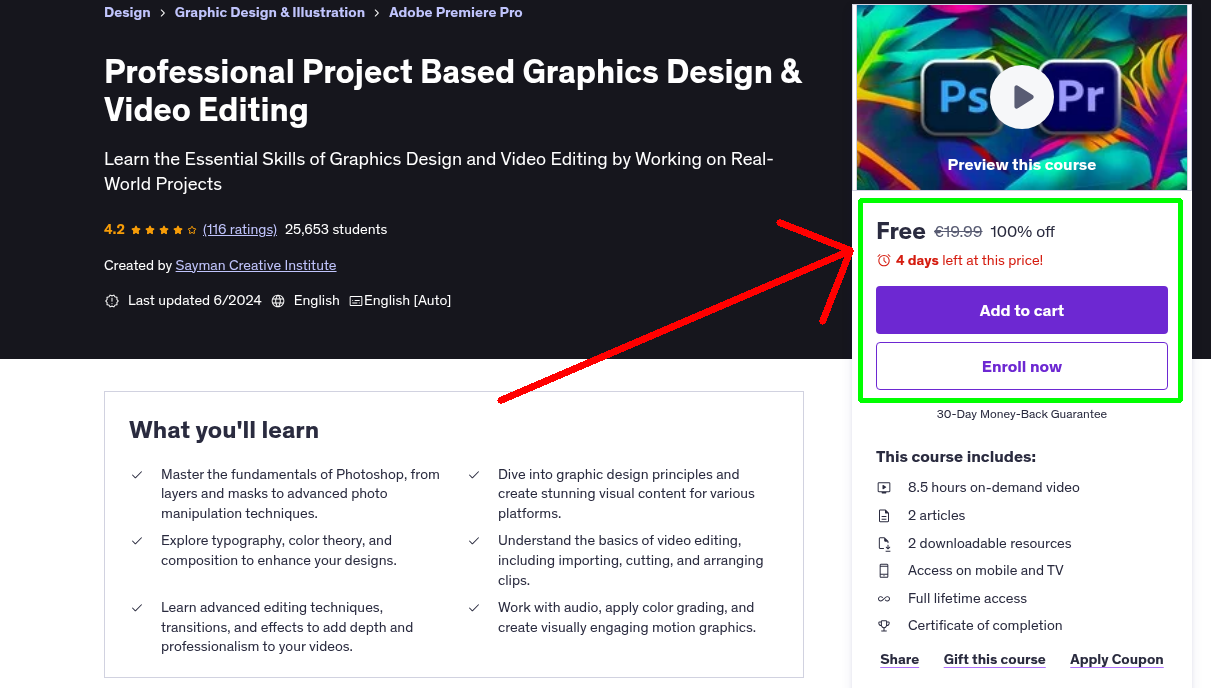Click the clock icon beside Last updated
The width and height of the screenshot is (1211, 688).
click(x=112, y=300)
